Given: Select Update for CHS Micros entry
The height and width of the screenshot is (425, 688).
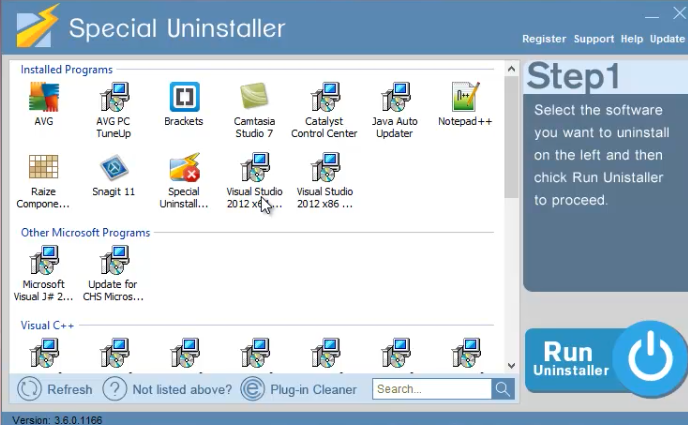Looking at the screenshot, I should pyautogui.click(x=113, y=273).
